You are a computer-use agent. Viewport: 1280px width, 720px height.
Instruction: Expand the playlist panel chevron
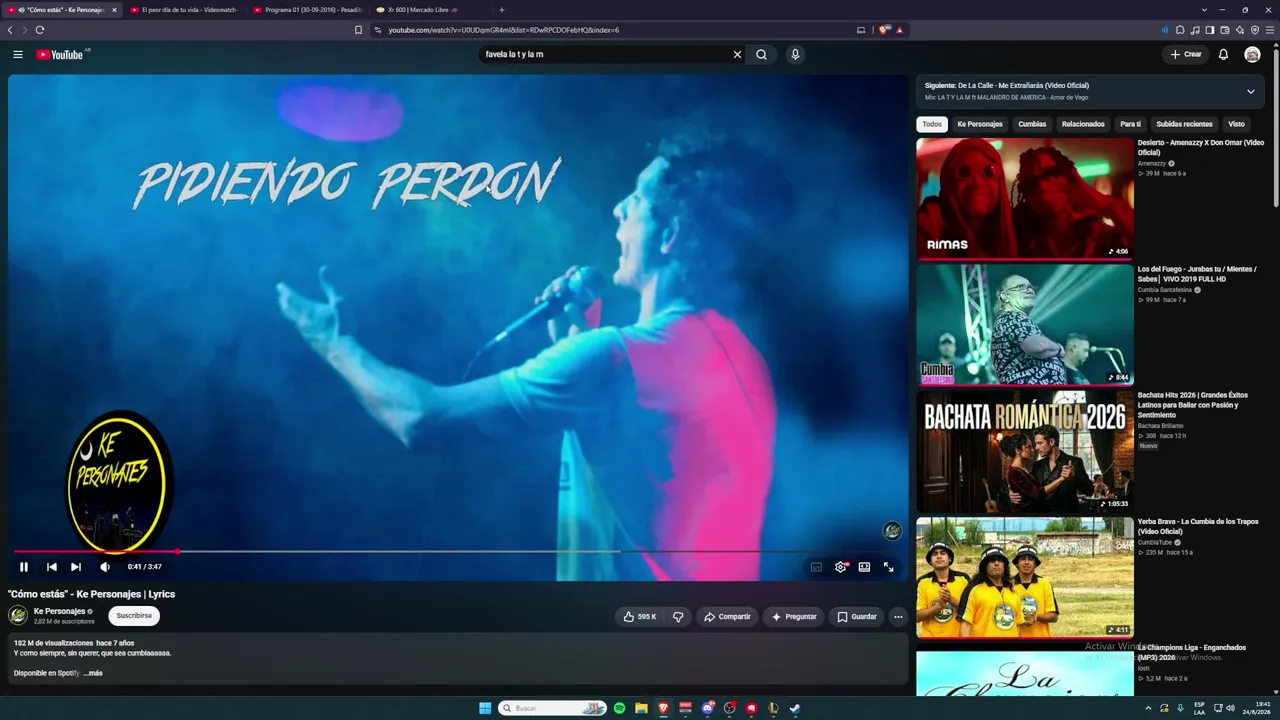click(1250, 91)
